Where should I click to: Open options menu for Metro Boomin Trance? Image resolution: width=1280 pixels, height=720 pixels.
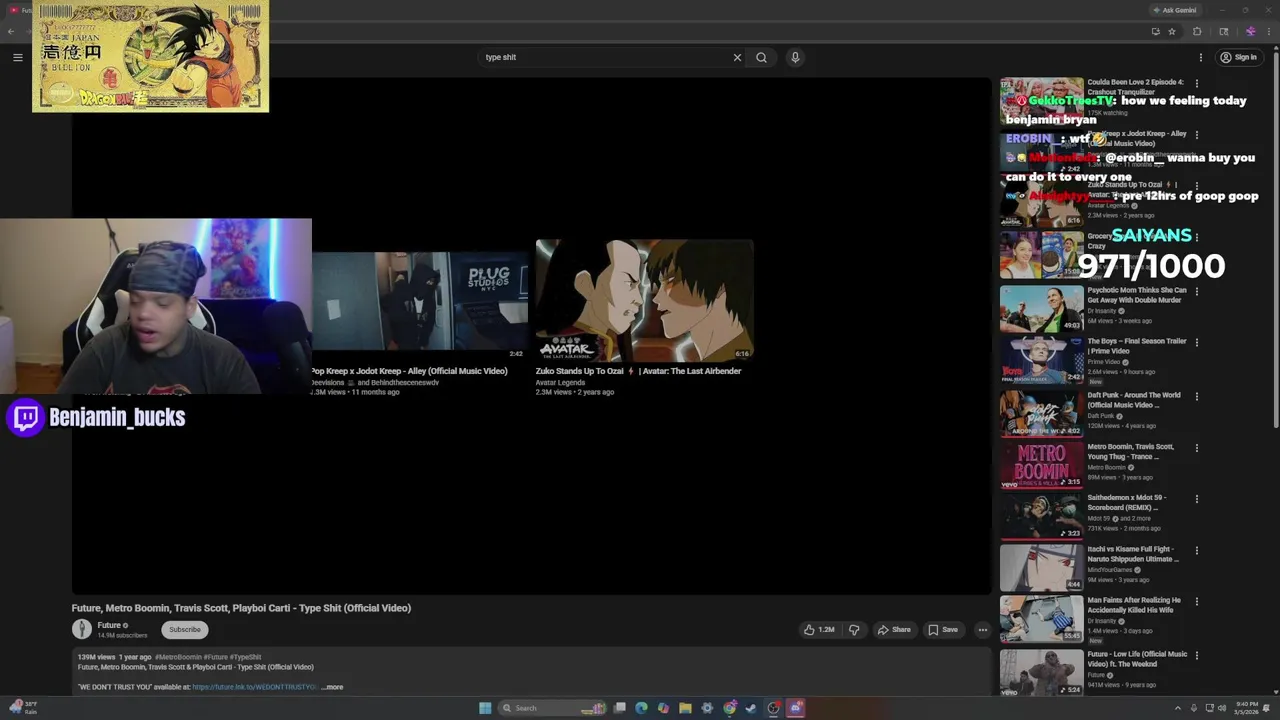1196,447
